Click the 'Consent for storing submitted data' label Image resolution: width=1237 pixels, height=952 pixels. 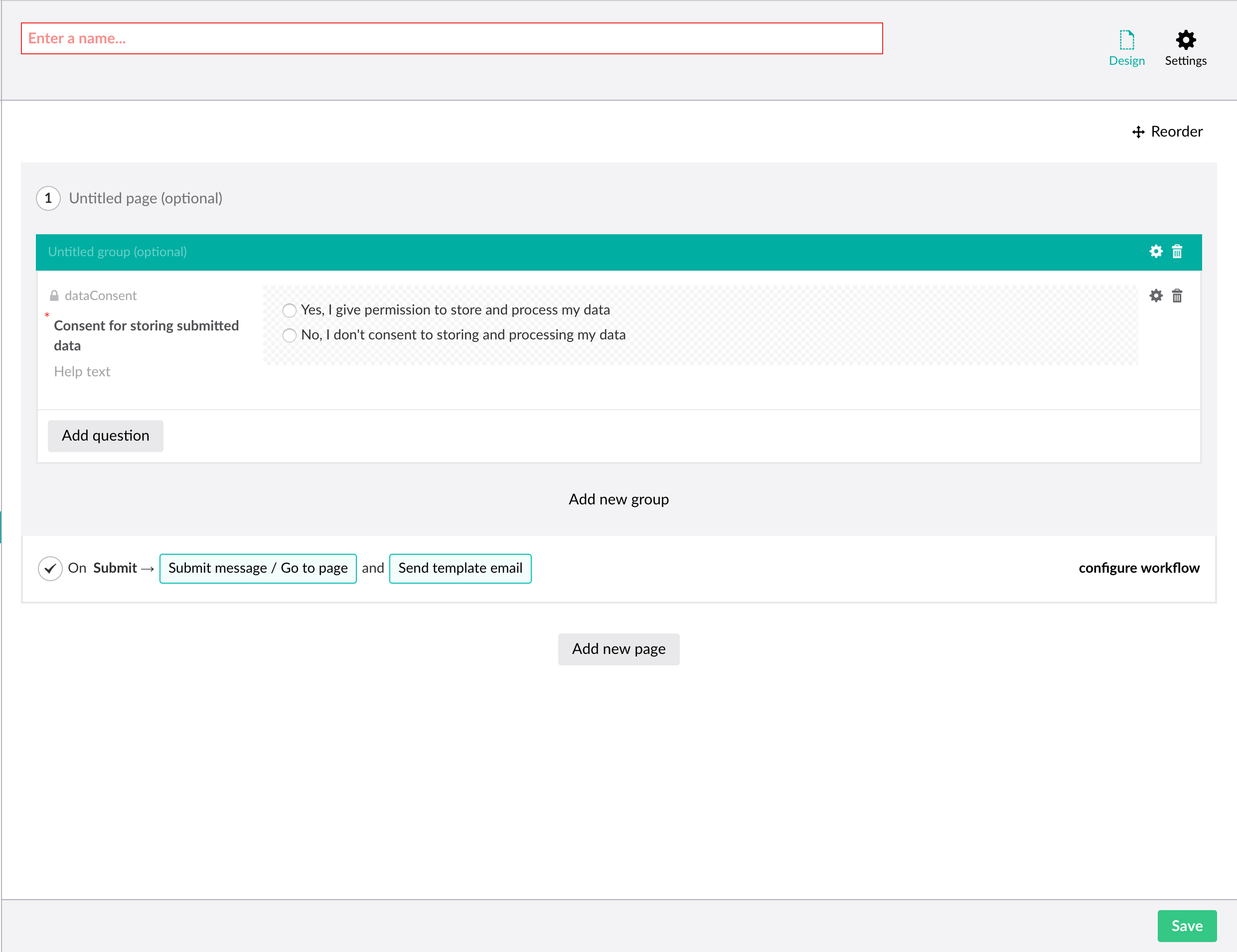tap(146, 336)
